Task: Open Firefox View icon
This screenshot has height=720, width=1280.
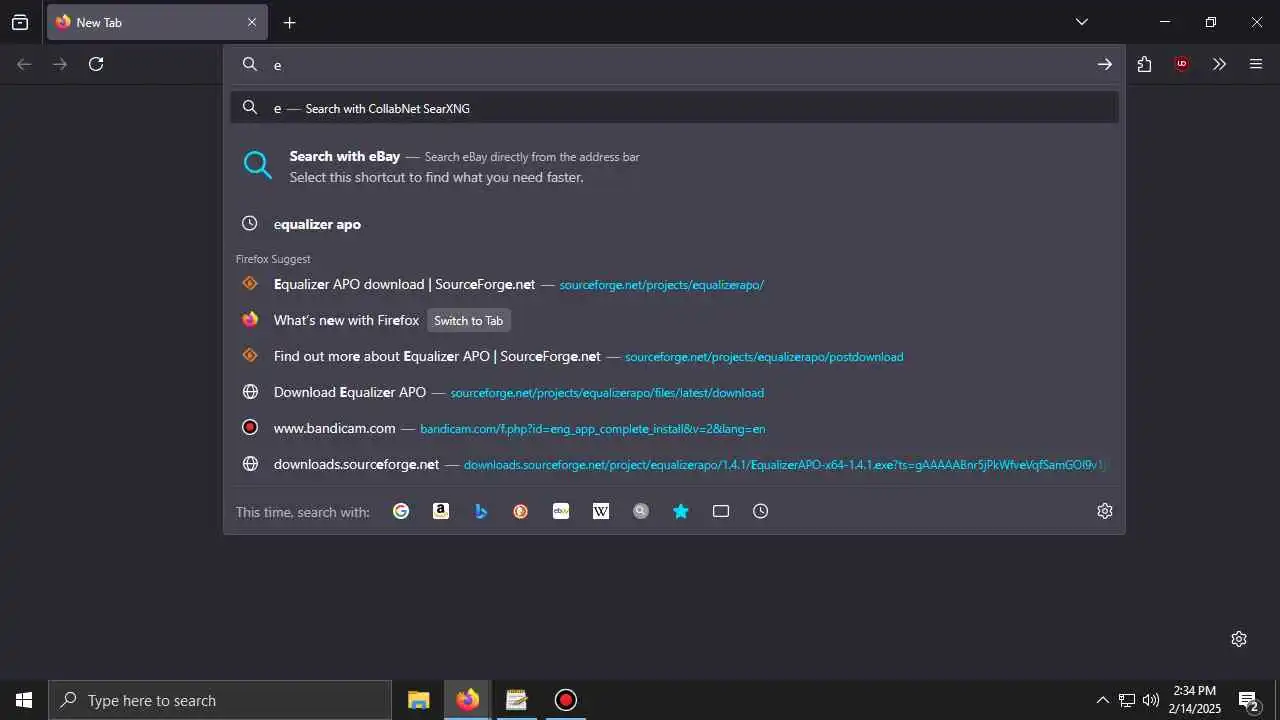Action: pyautogui.click(x=20, y=22)
